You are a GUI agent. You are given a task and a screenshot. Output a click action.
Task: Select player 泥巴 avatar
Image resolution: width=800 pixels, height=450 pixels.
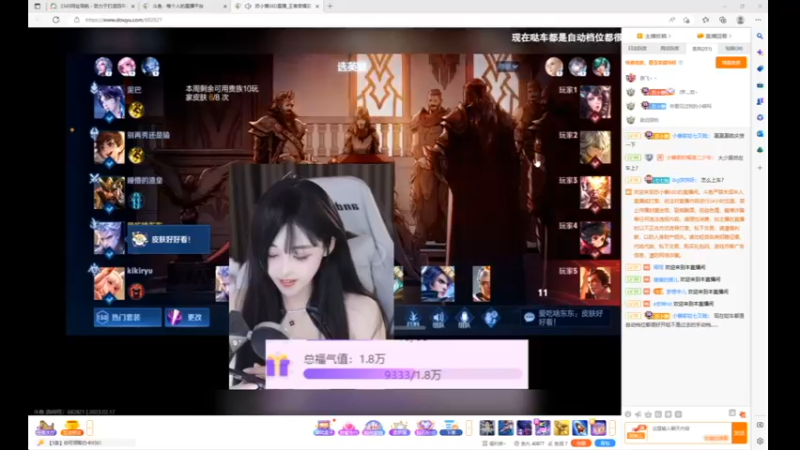(109, 102)
